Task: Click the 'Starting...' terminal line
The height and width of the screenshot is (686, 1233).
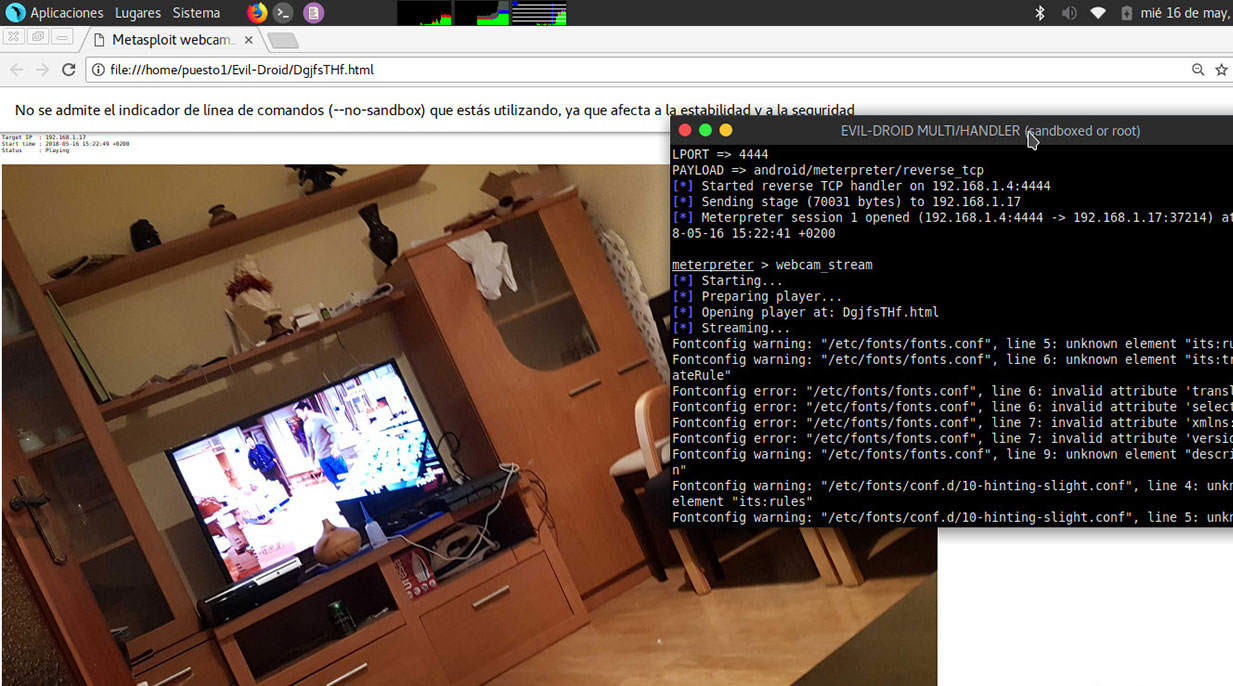Action: pos(728,281)
